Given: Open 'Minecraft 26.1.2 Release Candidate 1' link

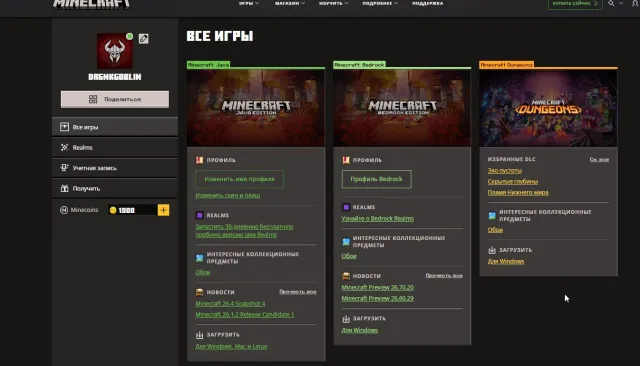Looking at the screenshot, I should pos(244,315).
